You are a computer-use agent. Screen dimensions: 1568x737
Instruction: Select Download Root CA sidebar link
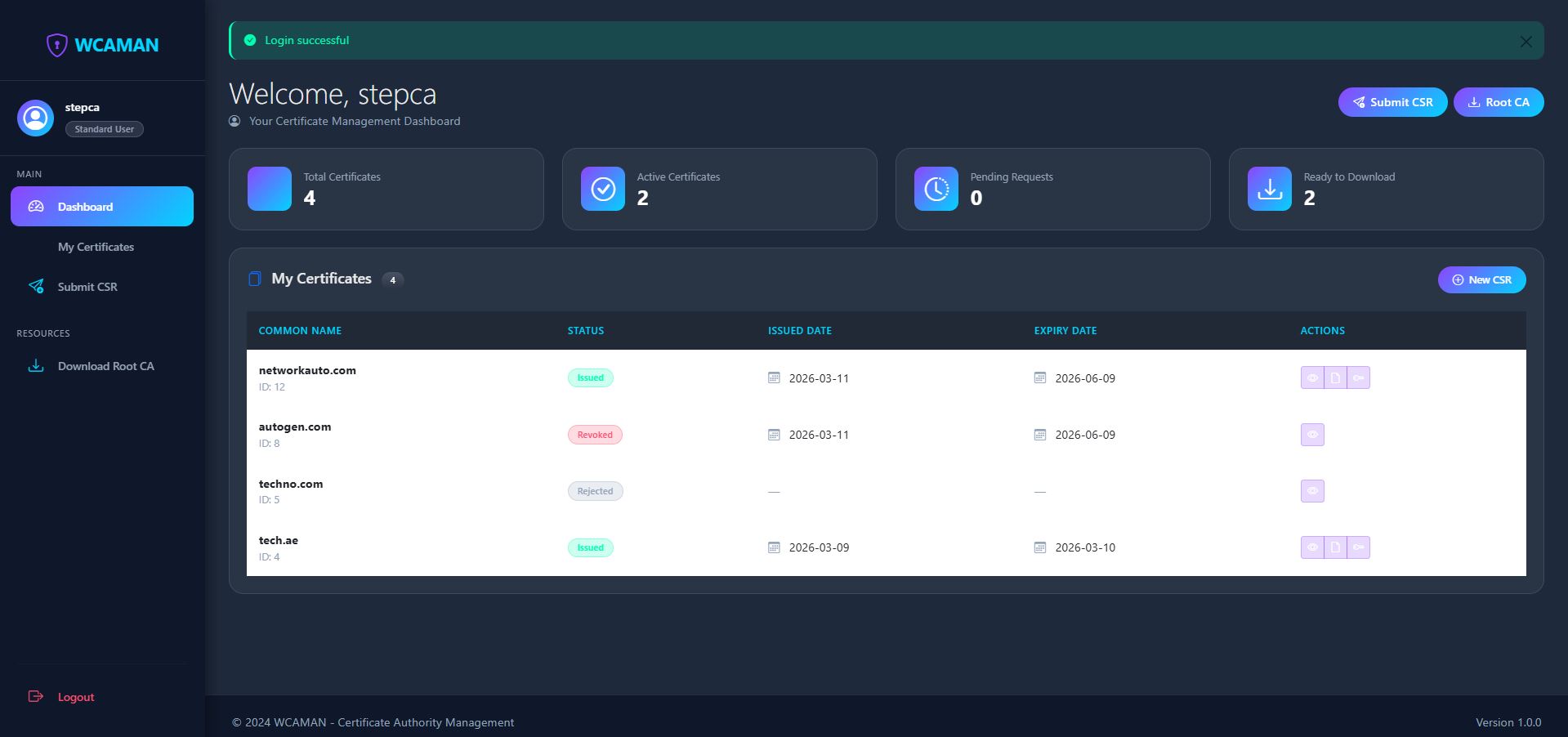[x=102, y=366]
